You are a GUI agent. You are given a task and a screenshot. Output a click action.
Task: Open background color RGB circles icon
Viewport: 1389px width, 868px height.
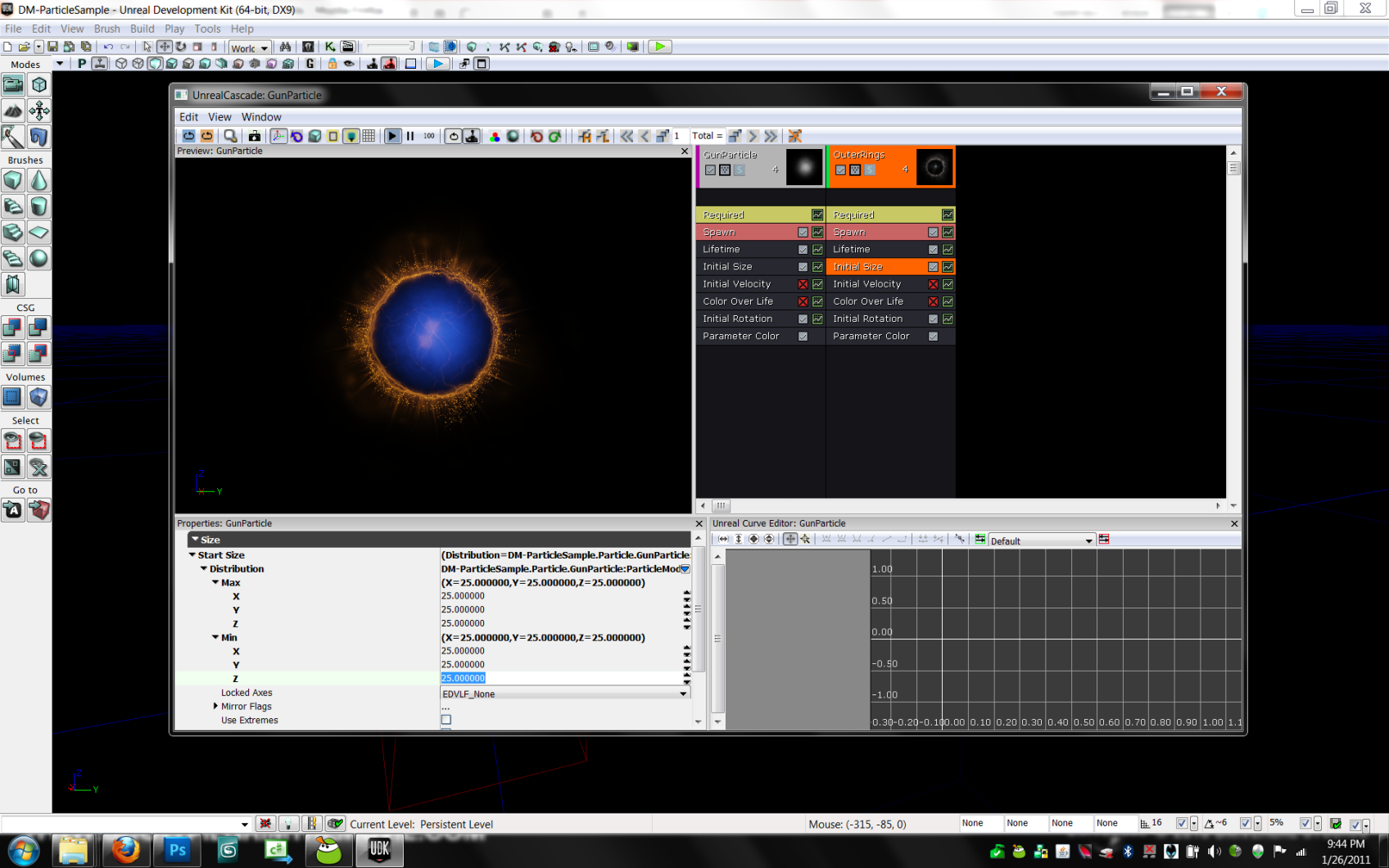[x=495, y=137]
